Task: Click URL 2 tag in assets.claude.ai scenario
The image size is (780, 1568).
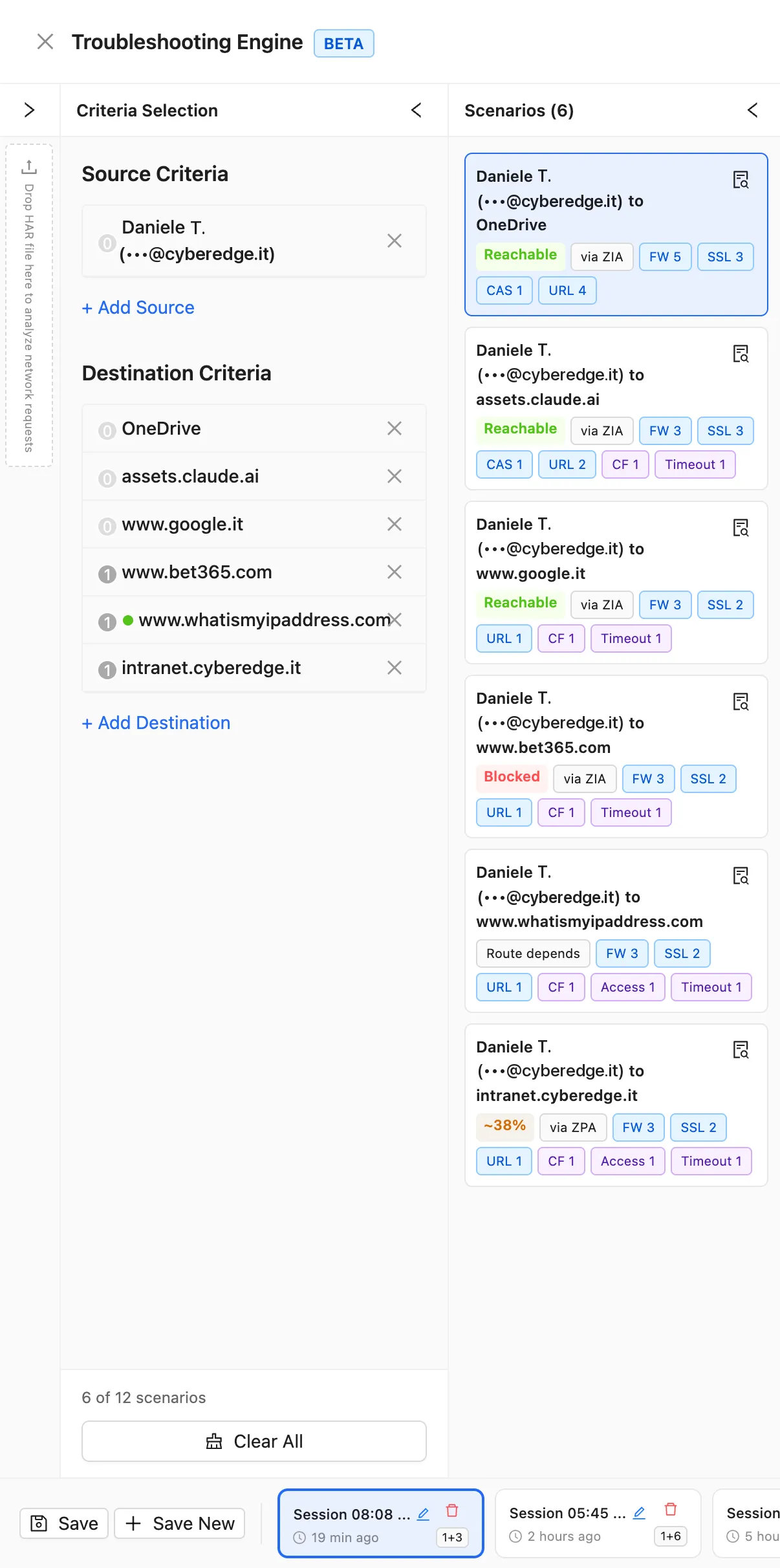Action: click(567, 464)
